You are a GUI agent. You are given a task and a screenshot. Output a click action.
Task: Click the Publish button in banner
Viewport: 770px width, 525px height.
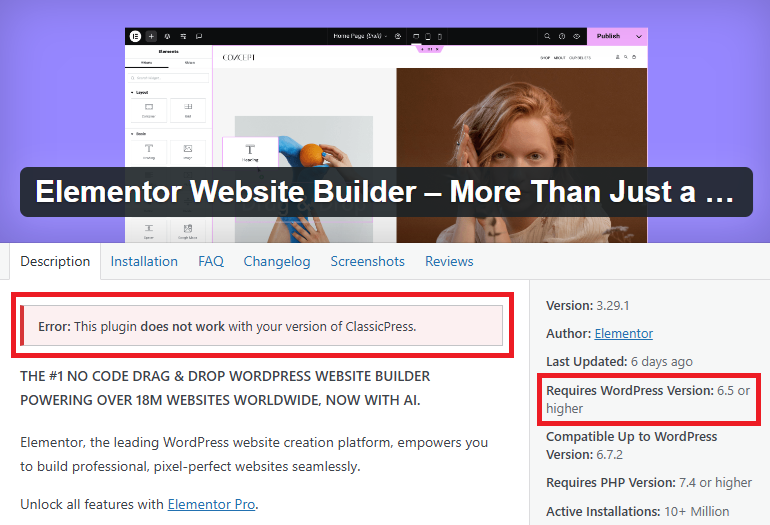coord(608,36)
